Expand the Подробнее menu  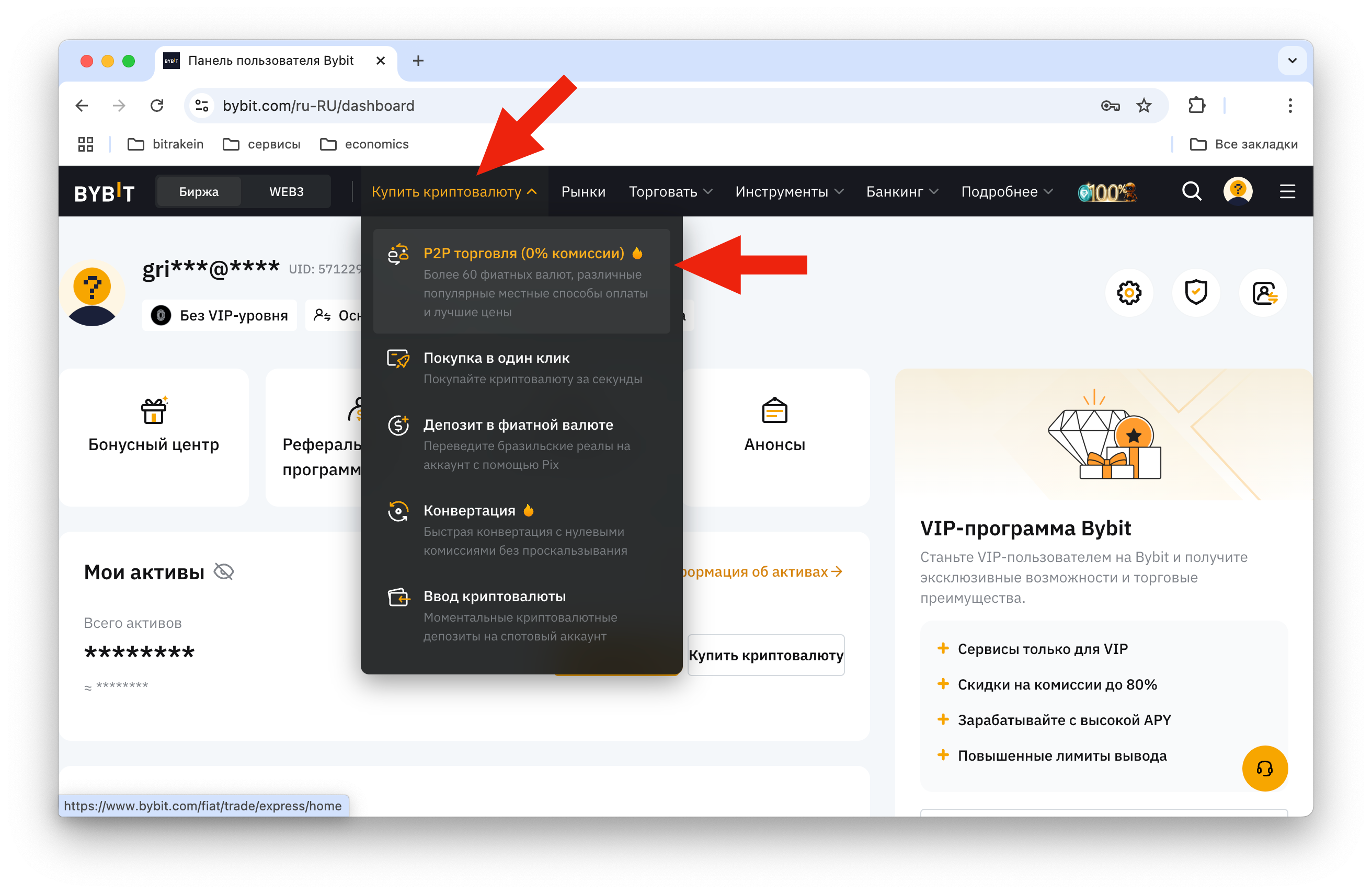tap(1007, 191)
